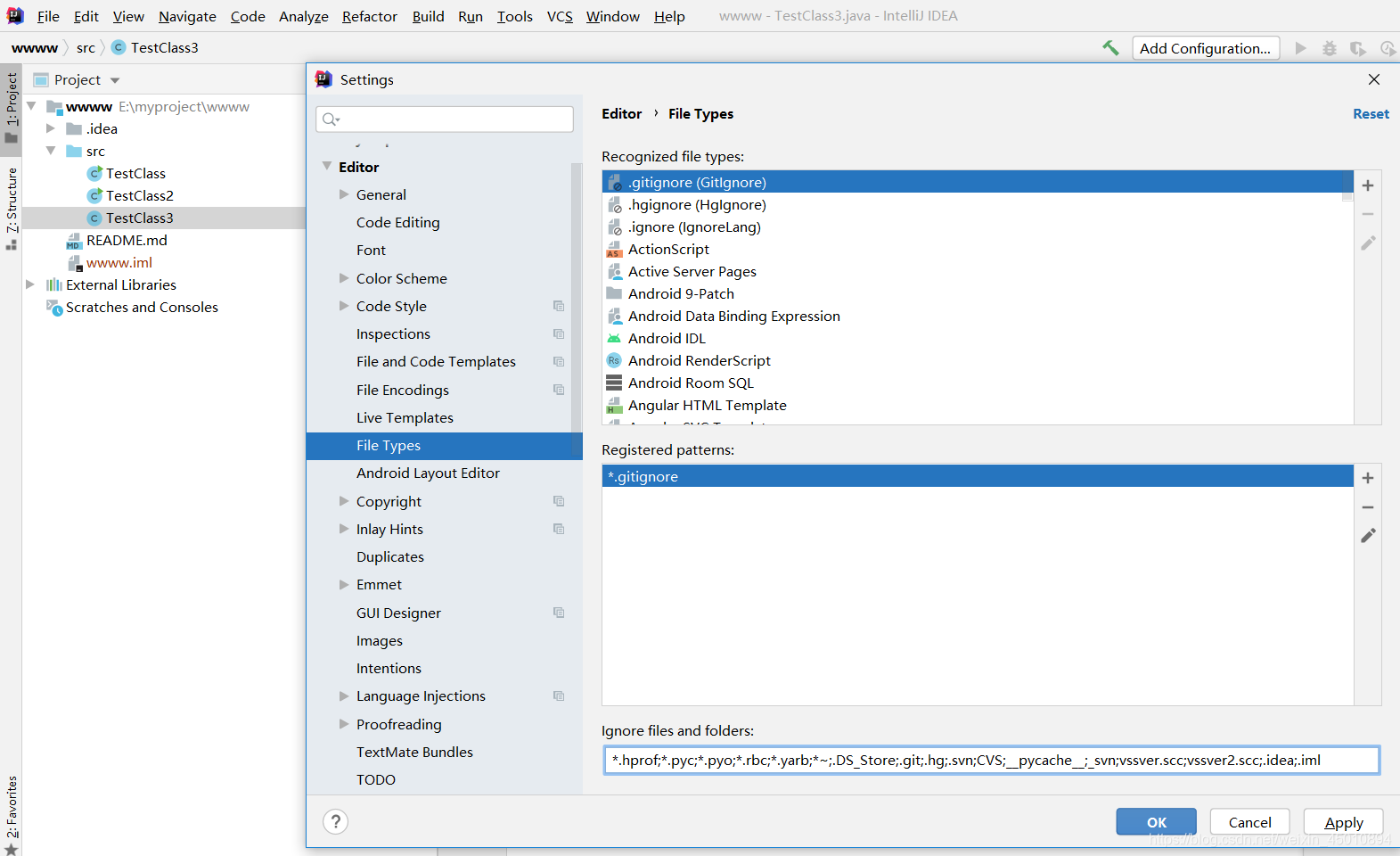Image resolution: width=1400 pixels, height=856 pixels.
Task: Open the File menu
Action: 48,16
